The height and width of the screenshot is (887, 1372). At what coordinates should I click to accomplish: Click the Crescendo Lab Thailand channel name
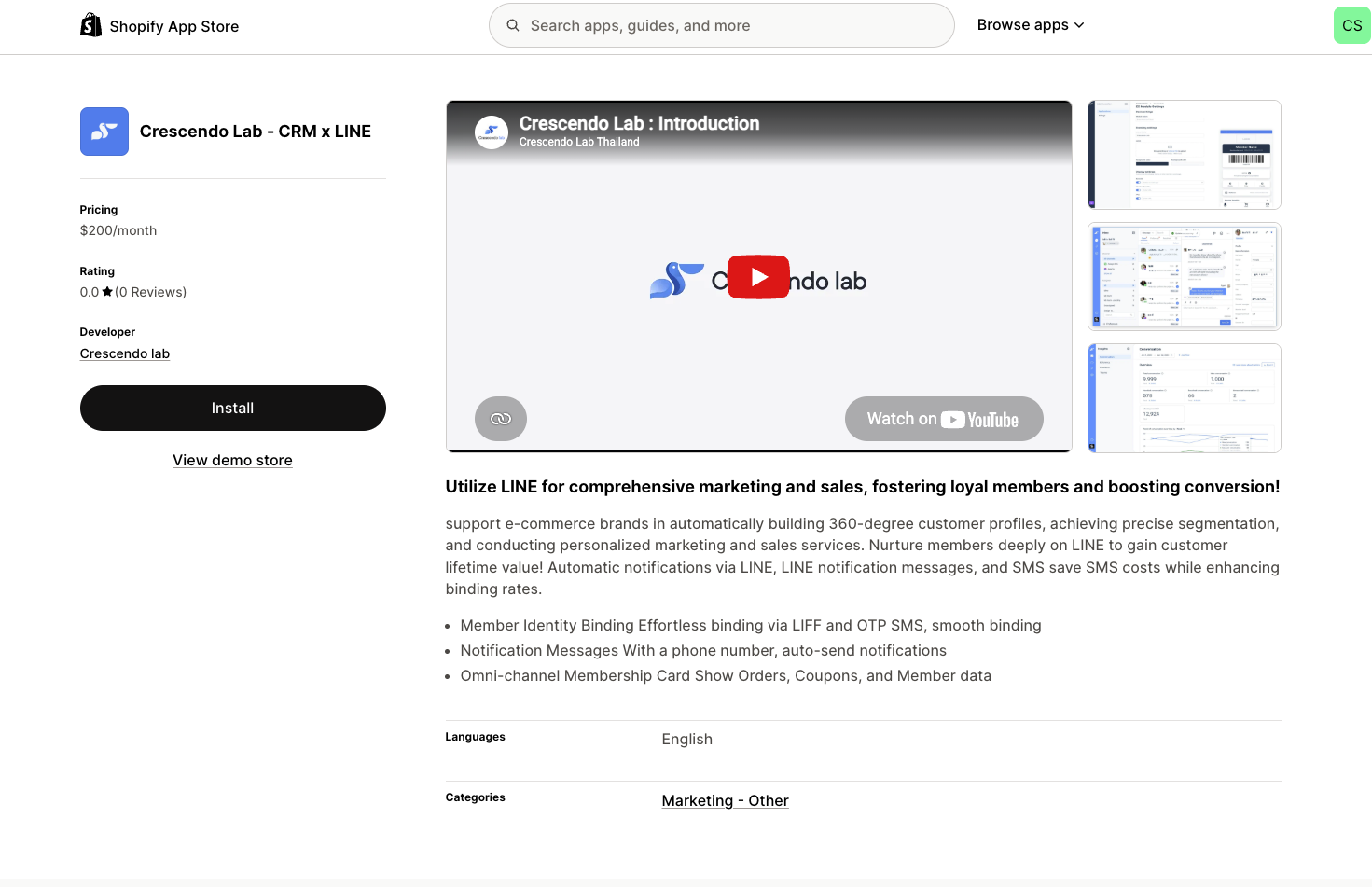pos(579,142)
